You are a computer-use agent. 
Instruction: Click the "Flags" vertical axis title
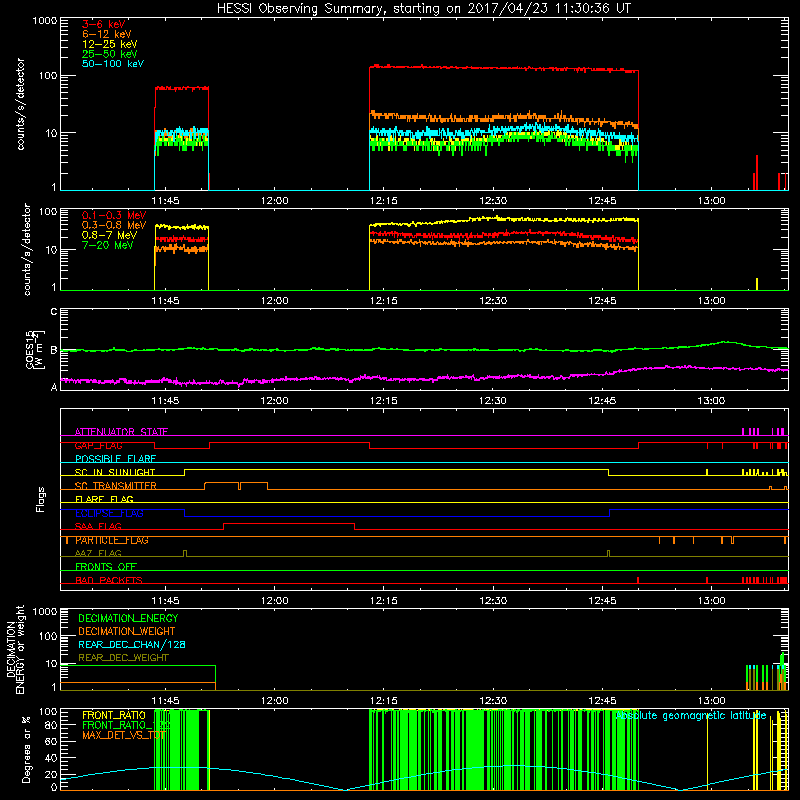click(x=40, y=499)
